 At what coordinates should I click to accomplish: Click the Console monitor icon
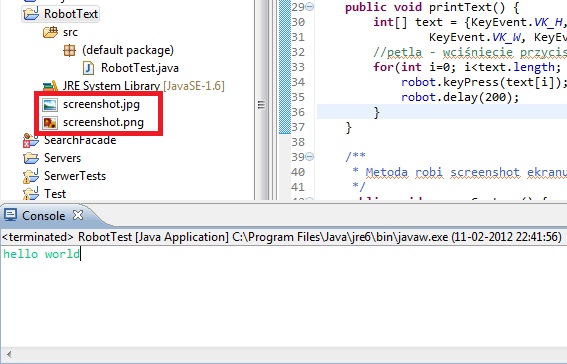pyautogui.click(x=10, y=215)
